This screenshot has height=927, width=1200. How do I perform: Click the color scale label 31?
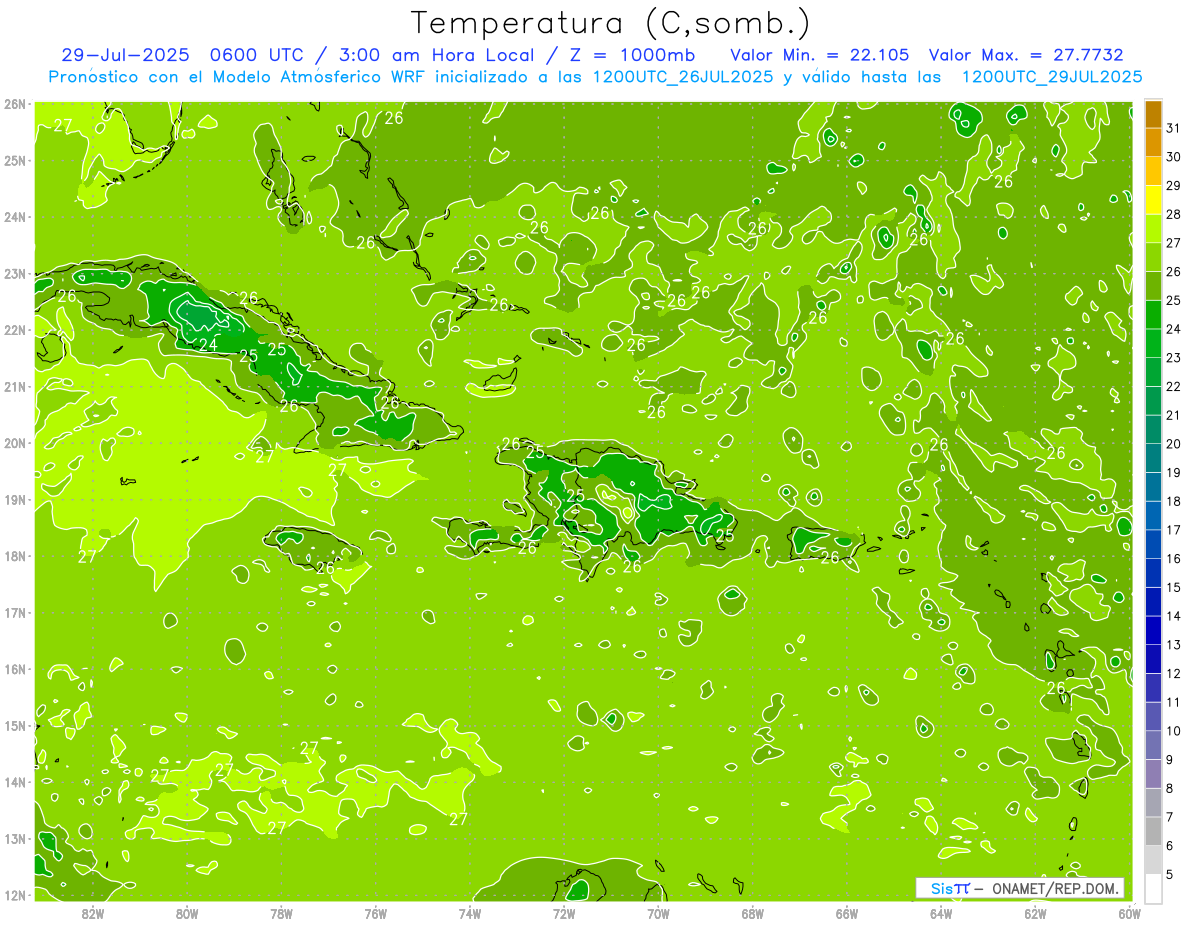(1174, 128)
